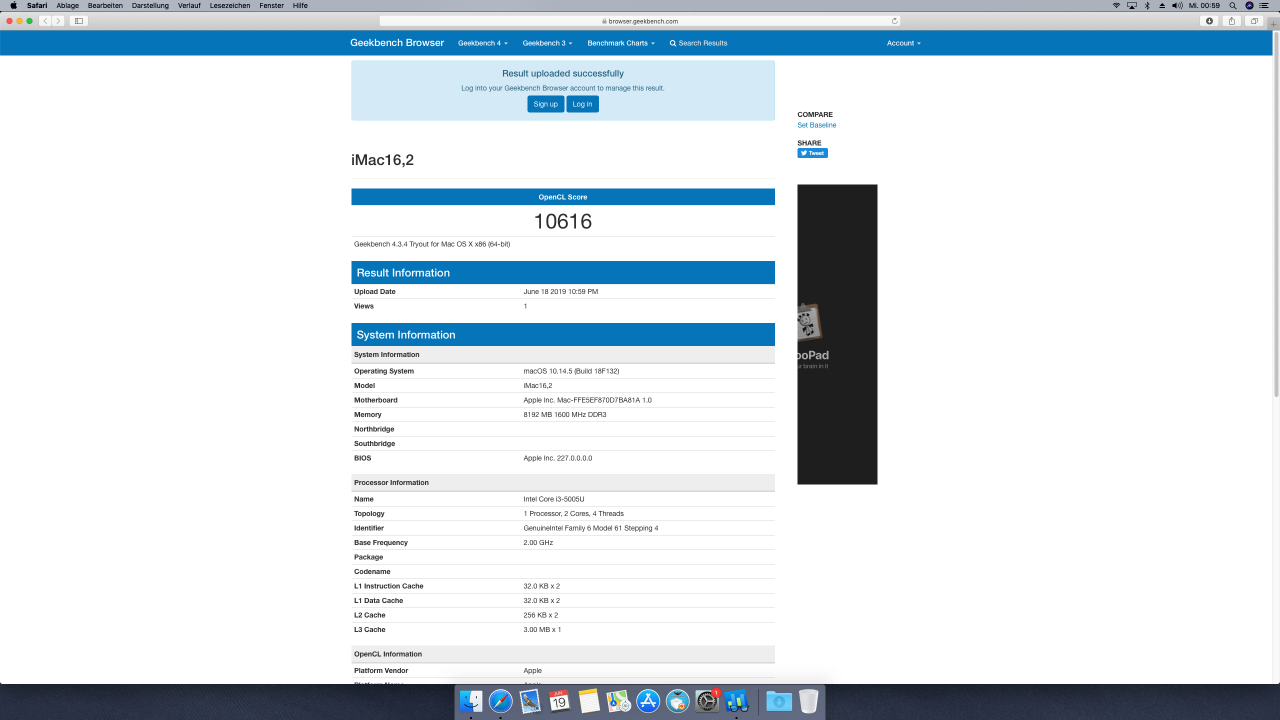Toggle the Safari sidebar button
Image resolution: width=1280 pixels, height=720 pixels.
pyautogui.click(x=79, y=20)
